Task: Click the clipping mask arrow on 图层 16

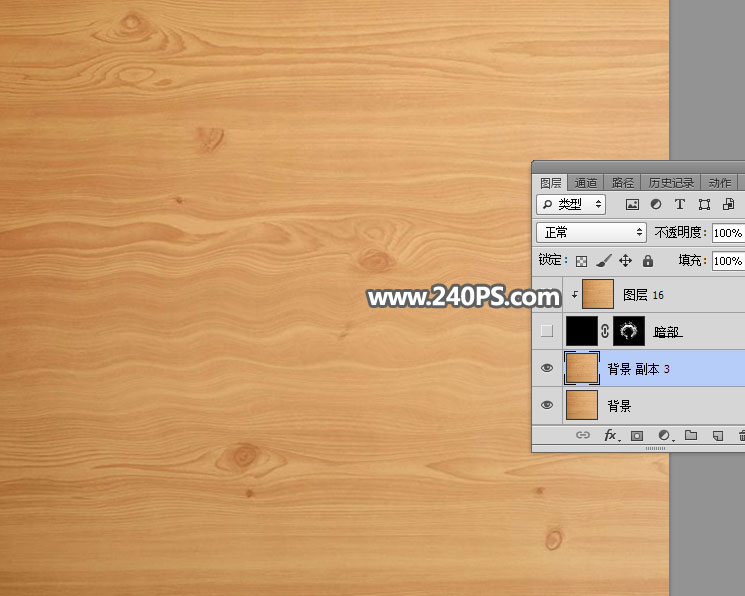Action: point(574,295)
